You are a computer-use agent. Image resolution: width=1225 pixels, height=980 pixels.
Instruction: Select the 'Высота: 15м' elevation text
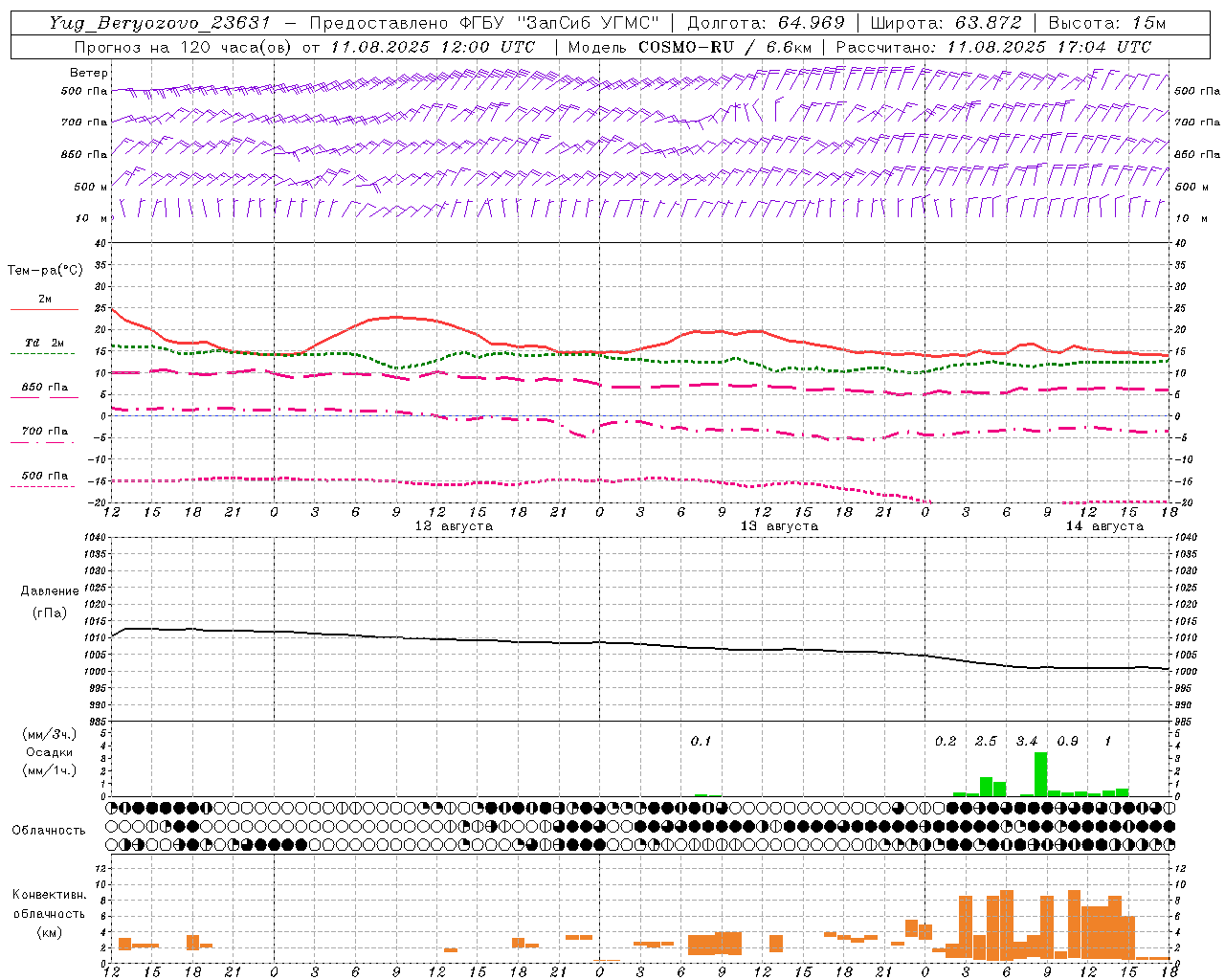point(1106,23)
